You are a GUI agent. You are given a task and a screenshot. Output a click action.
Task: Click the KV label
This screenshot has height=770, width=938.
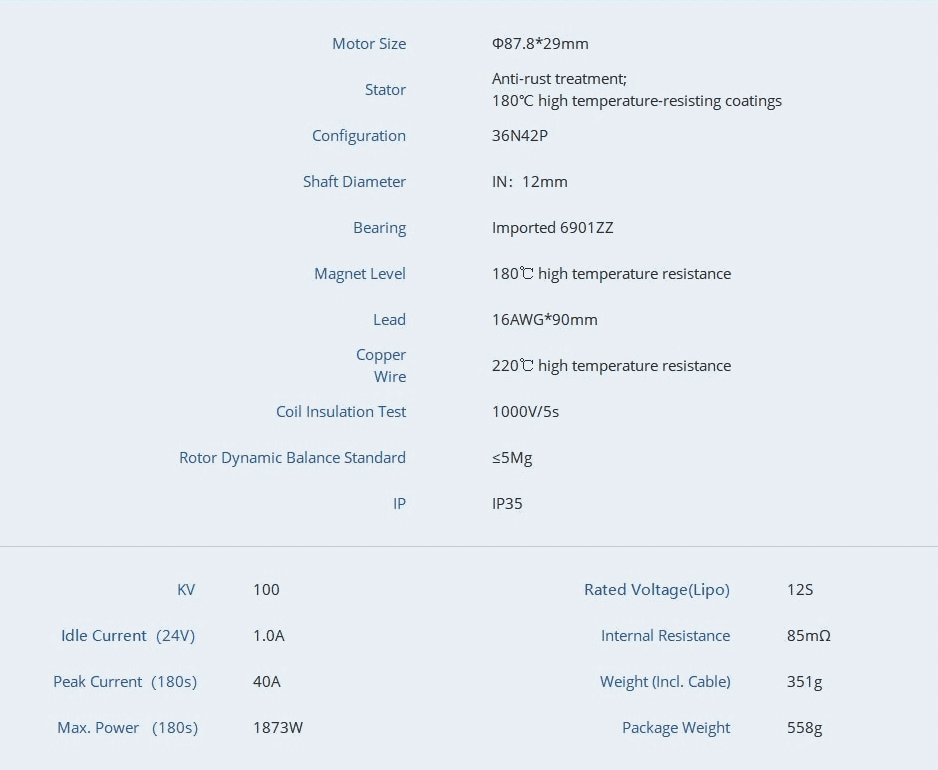pos(186,590)
